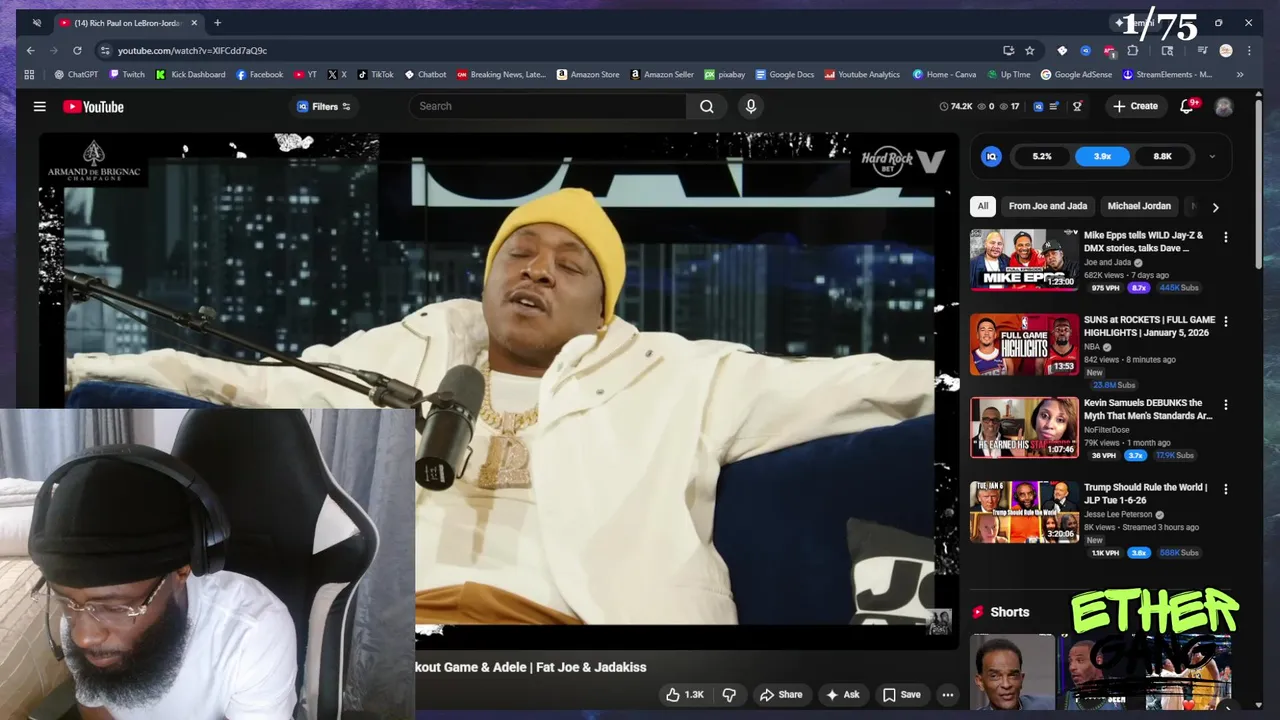Open the notifications bell

pos(1187,106)
